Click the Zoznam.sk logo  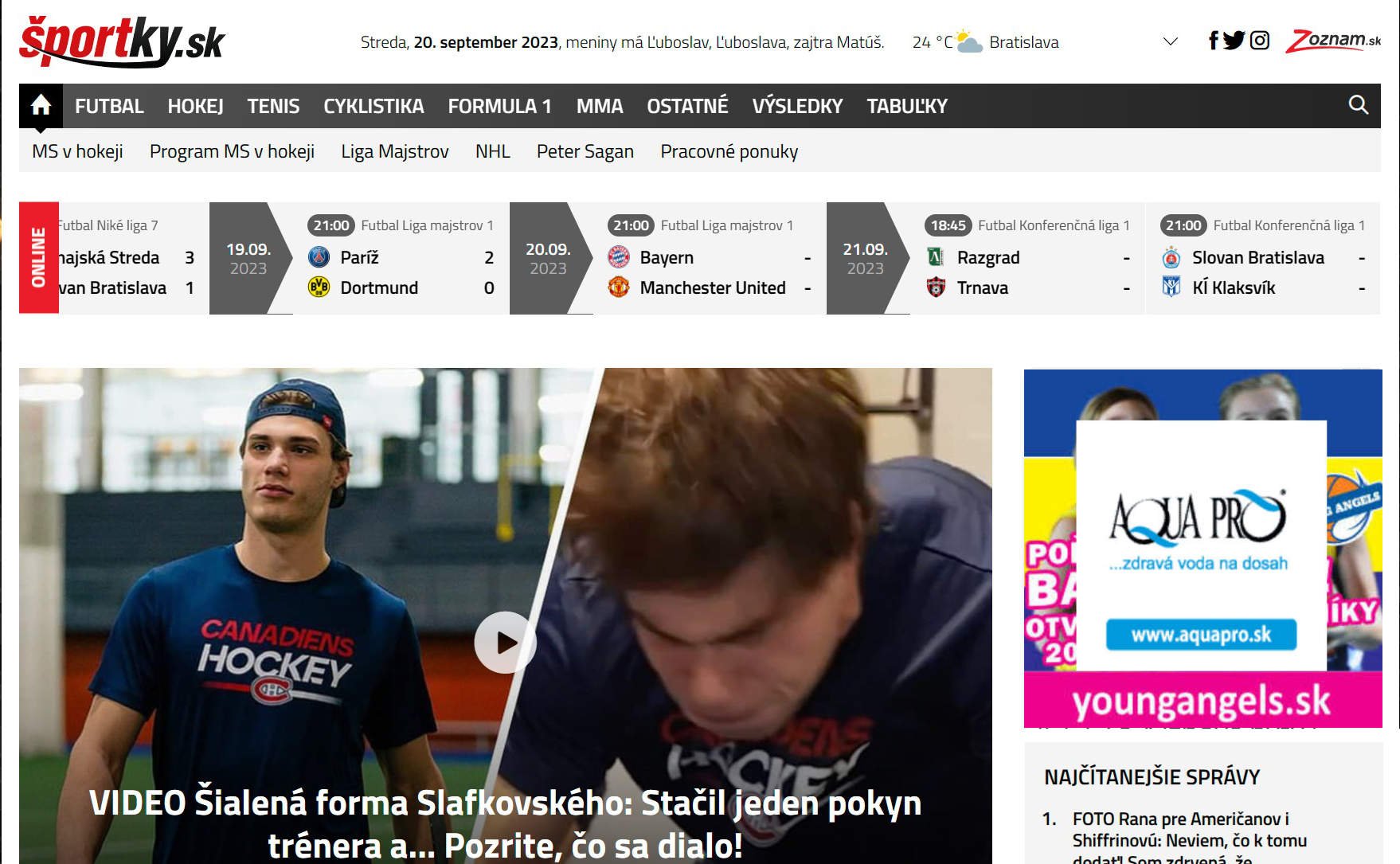(1333, 41)
